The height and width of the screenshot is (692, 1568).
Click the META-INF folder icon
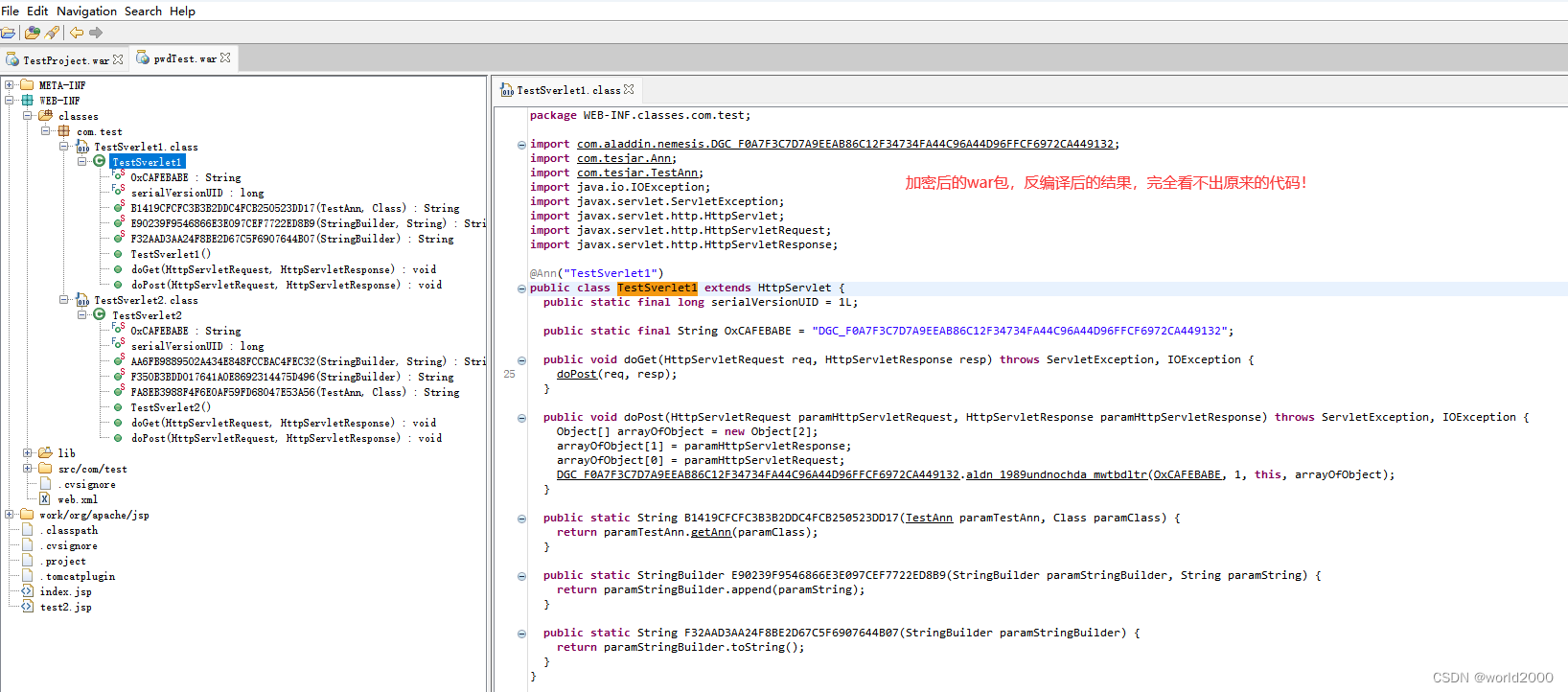pos(28,84)
